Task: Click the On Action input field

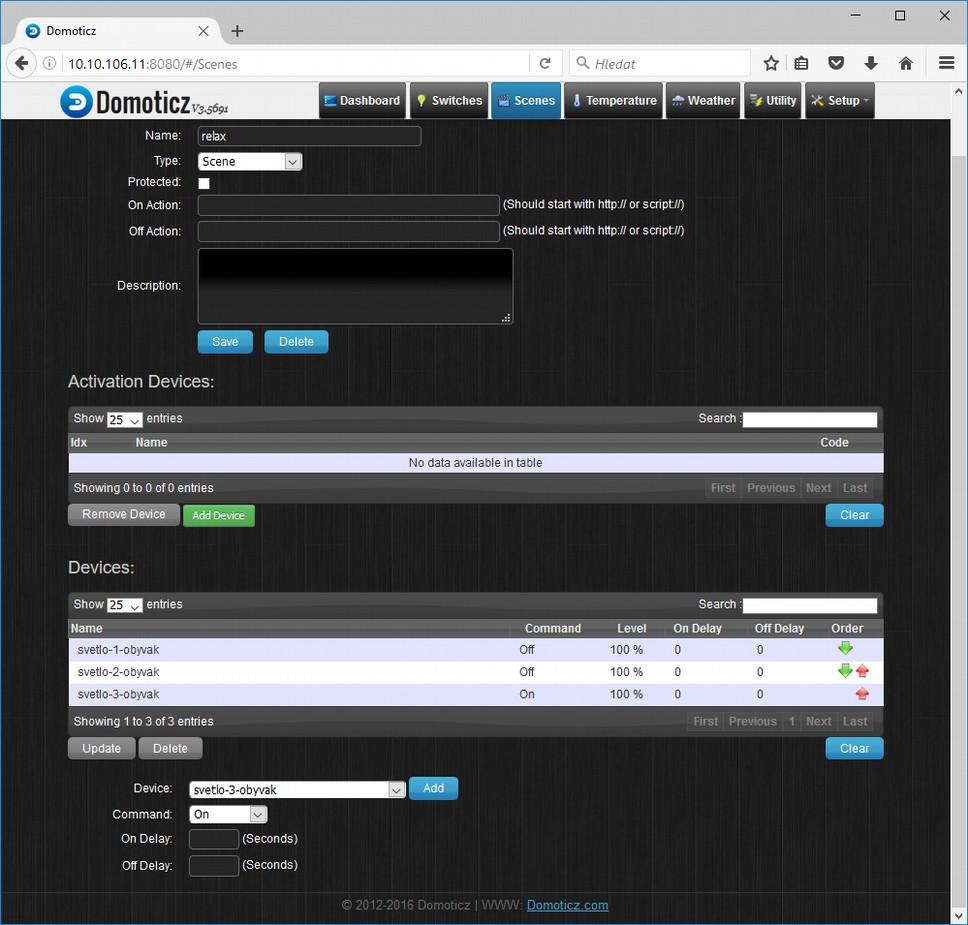Action: 348,205
